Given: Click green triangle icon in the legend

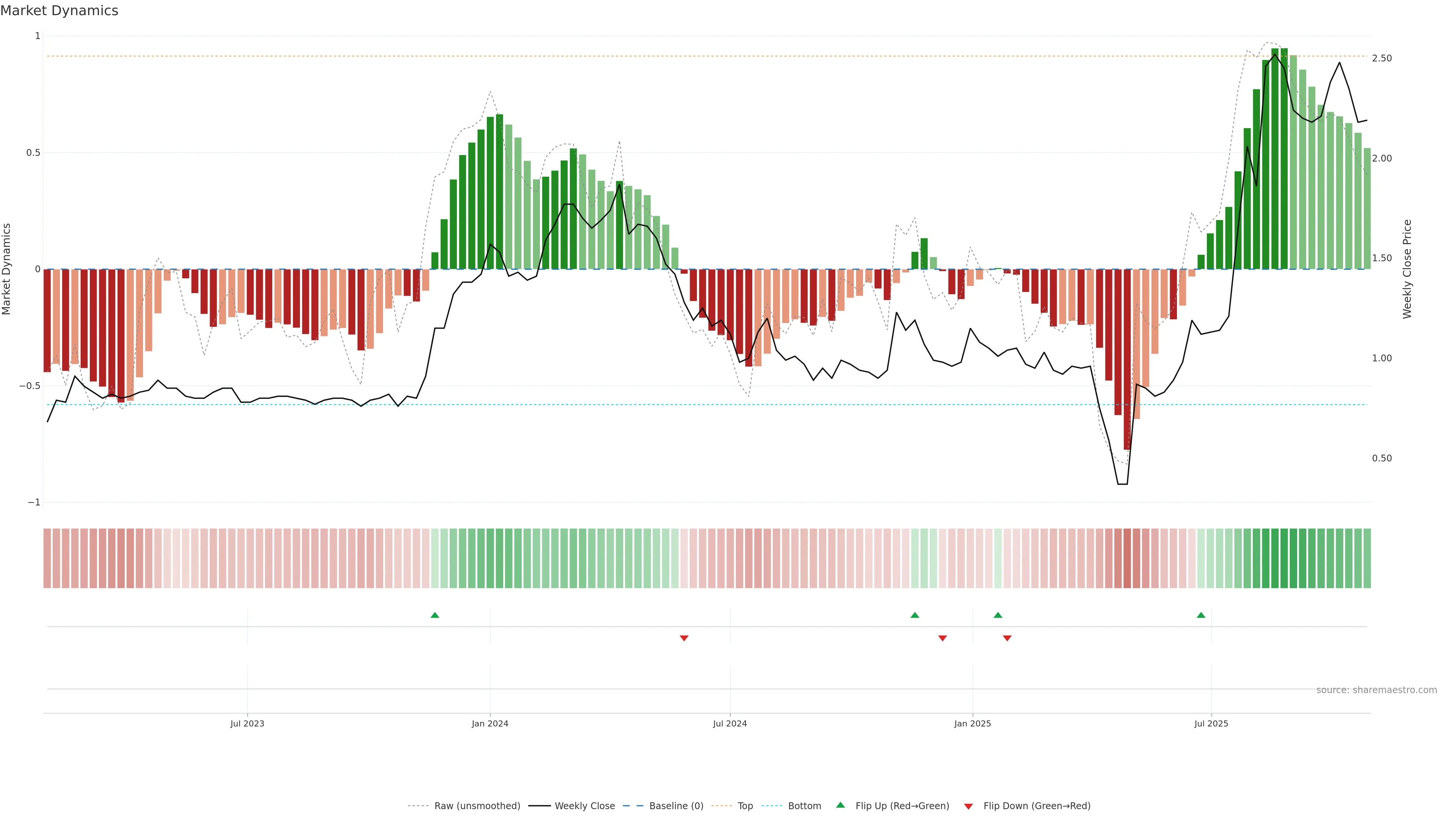Looking at the screenshot, I should pyautogui.click(x=841, y=805).
